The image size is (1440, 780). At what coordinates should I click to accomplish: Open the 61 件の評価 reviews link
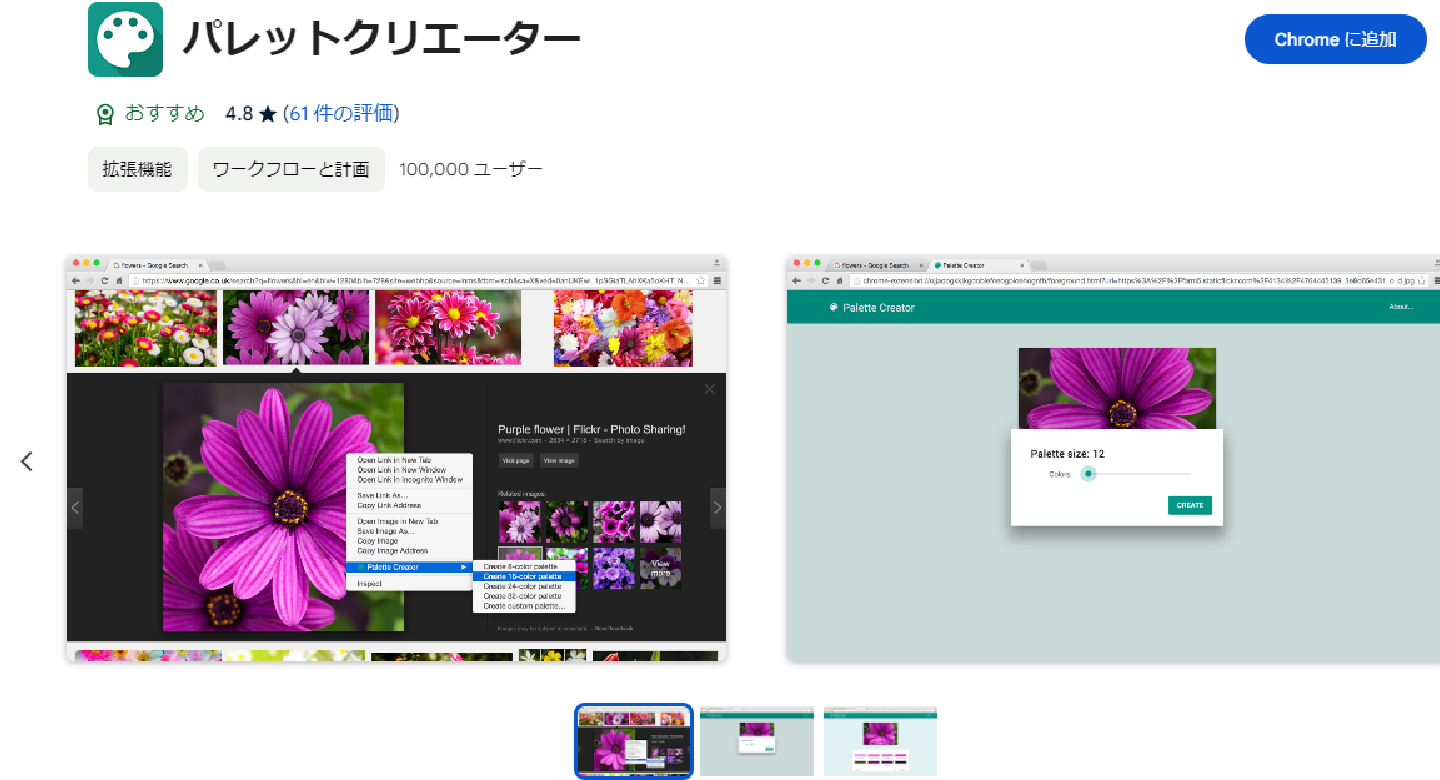341,113
